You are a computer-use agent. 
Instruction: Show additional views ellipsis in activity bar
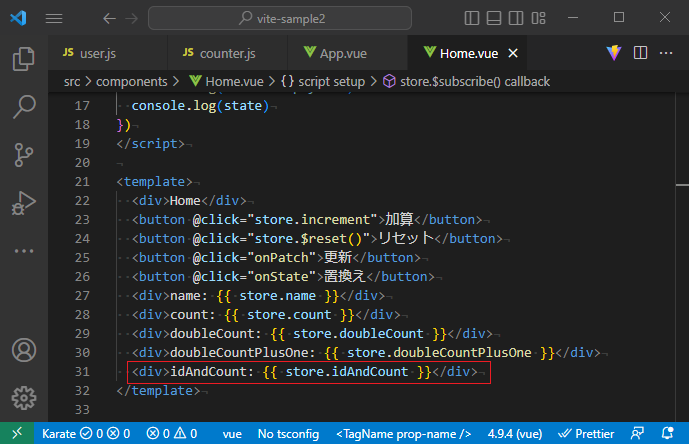(x=24, y=251)
